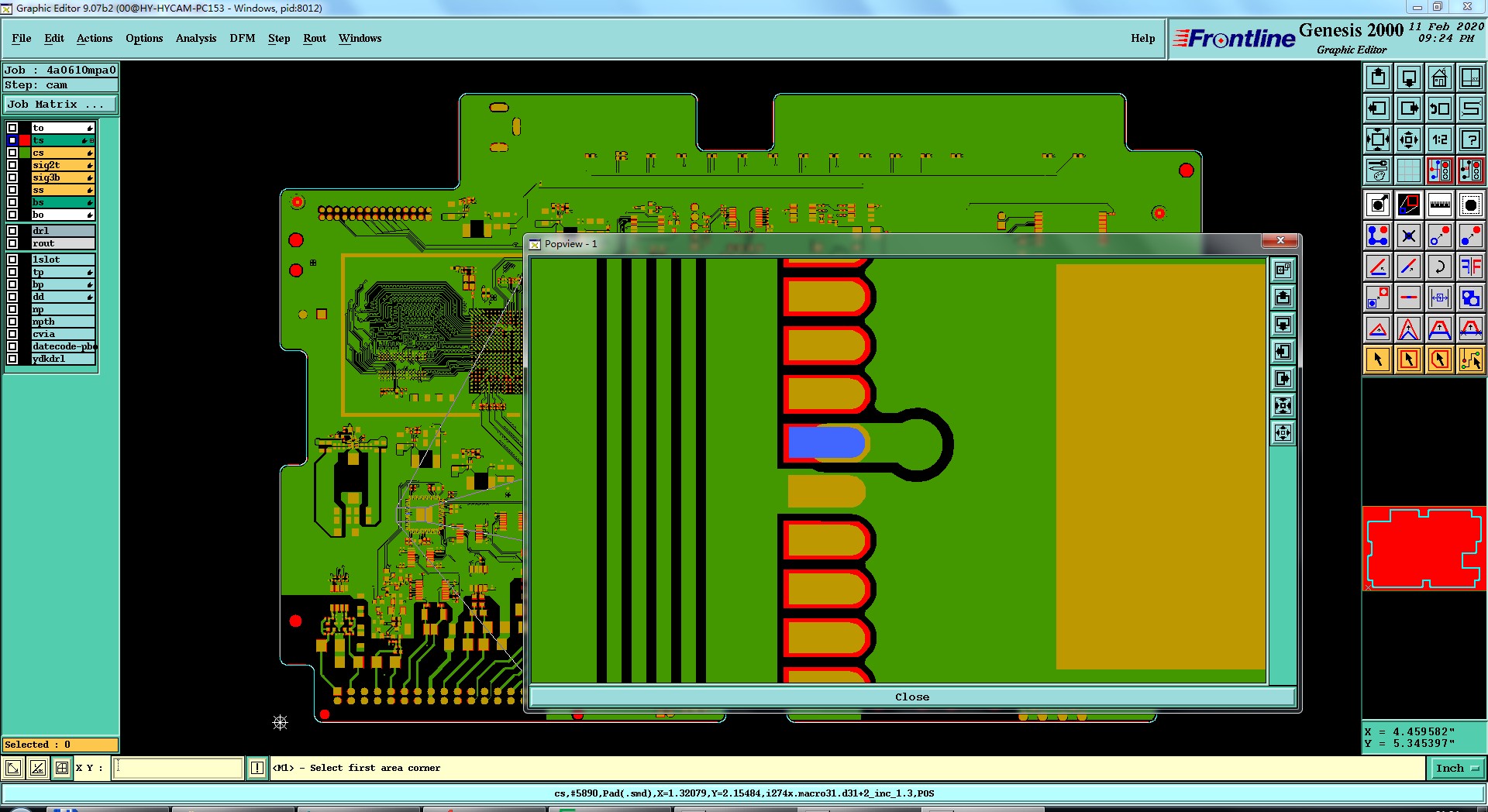Image resolution: width=1488 pixels, height=812 pixels.
Task: Click the 'dd' layer name
Action: (x=63, y=297)
